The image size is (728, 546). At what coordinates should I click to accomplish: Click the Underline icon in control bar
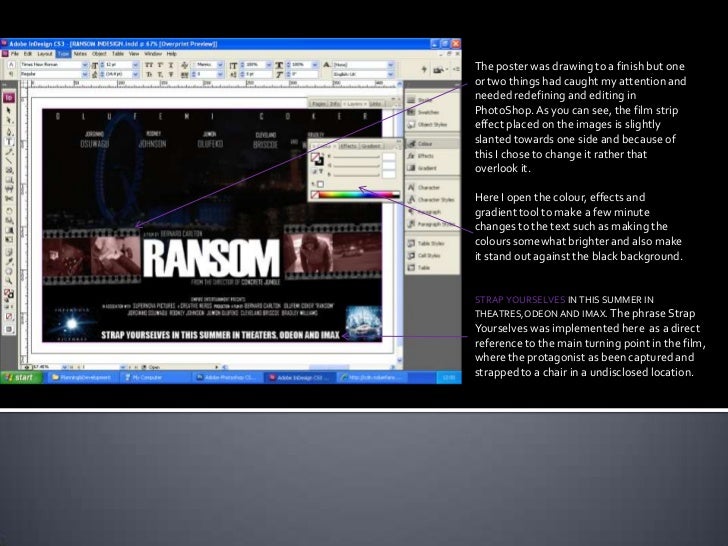click(171, 65)
